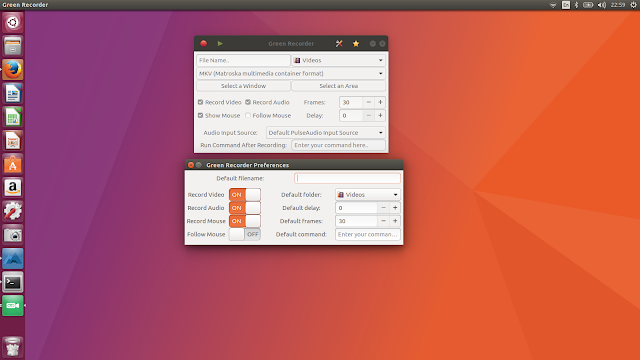Viewport: 640px width, 360px height.
Task: Click the Default command field in Preferences
Action: [x=368, y=234]
